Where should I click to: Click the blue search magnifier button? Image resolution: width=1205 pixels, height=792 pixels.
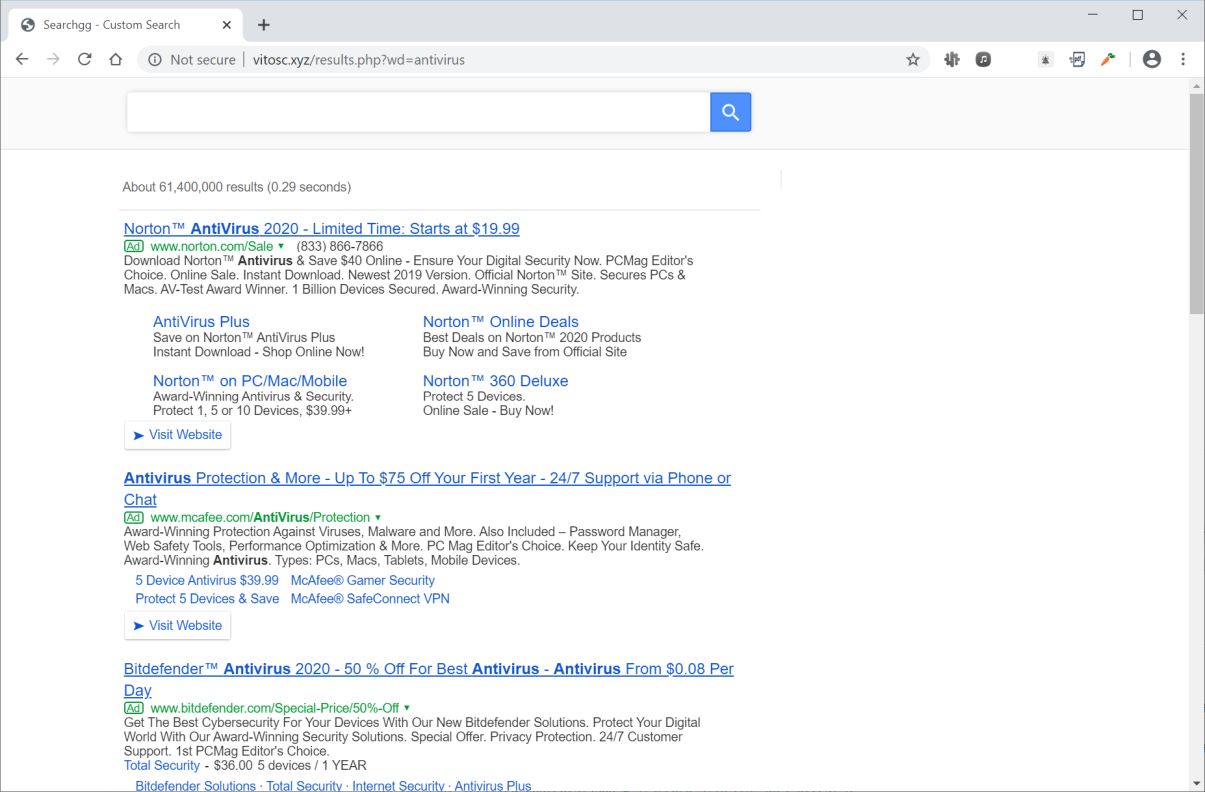(730, 112)
